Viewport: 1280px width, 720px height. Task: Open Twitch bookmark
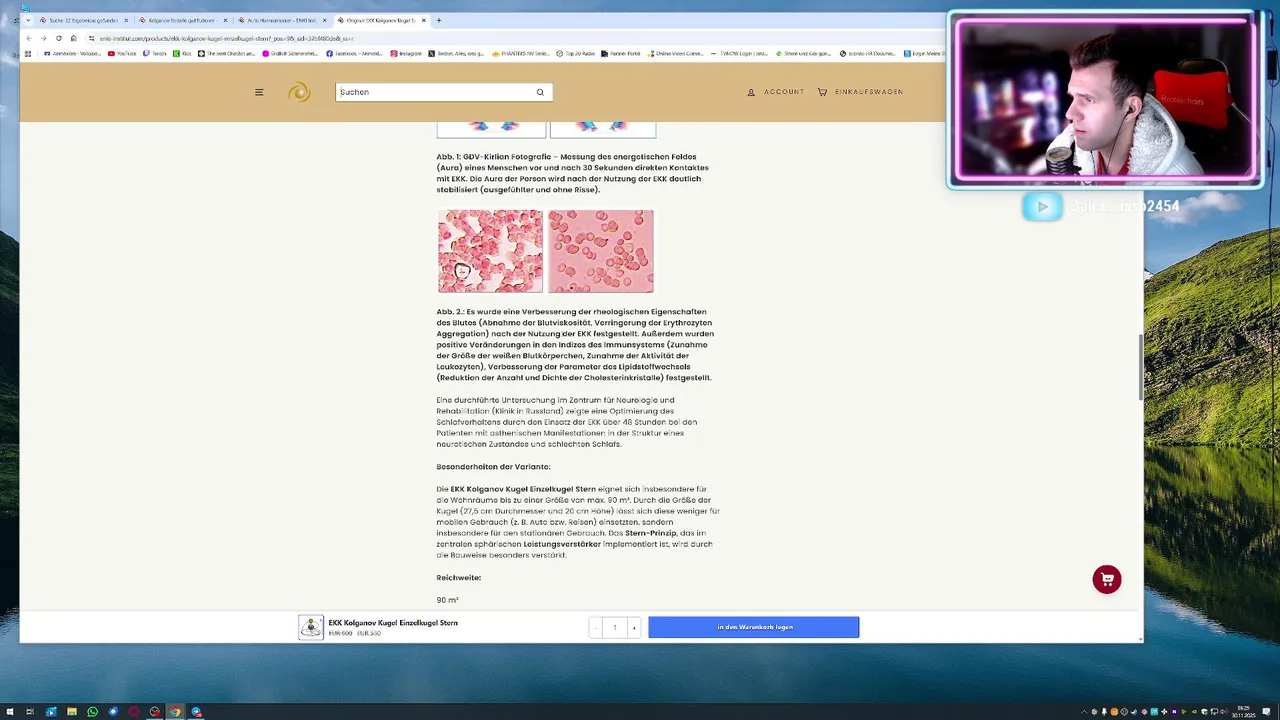click(155, 53)
